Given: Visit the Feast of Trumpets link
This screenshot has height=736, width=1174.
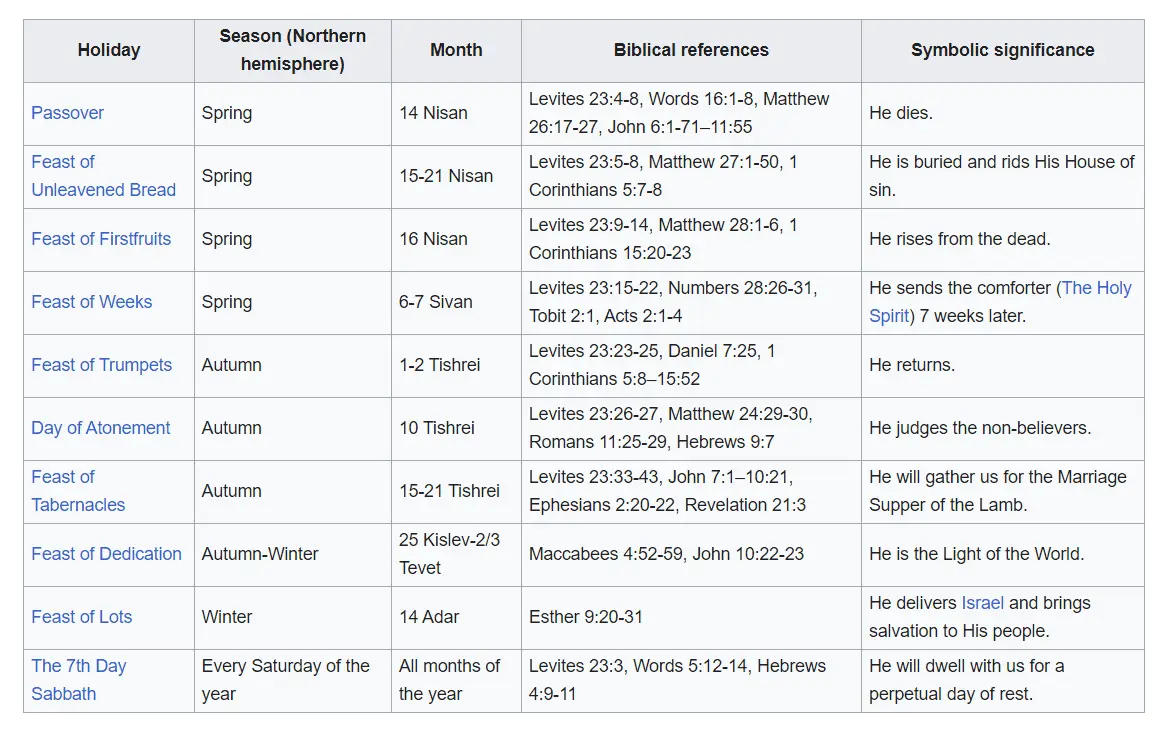Looking at the screenshot, I should pos(102,365).
